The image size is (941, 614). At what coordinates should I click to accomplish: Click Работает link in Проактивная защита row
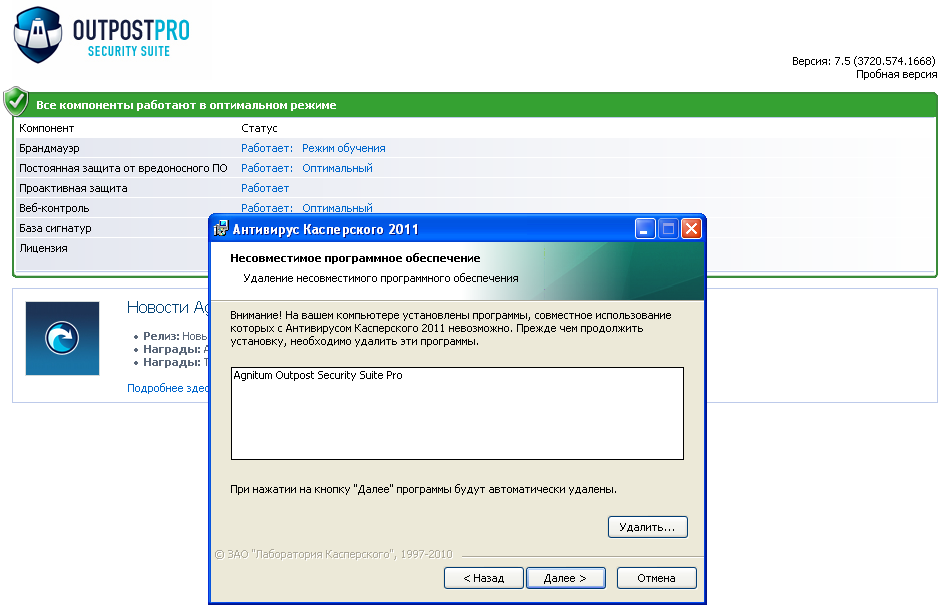265,188
